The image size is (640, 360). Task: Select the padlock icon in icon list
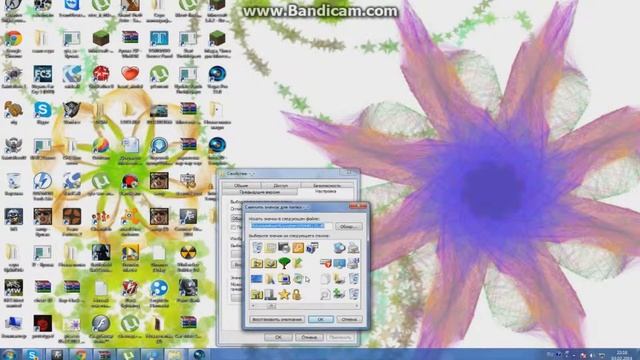tap(297, 294)
